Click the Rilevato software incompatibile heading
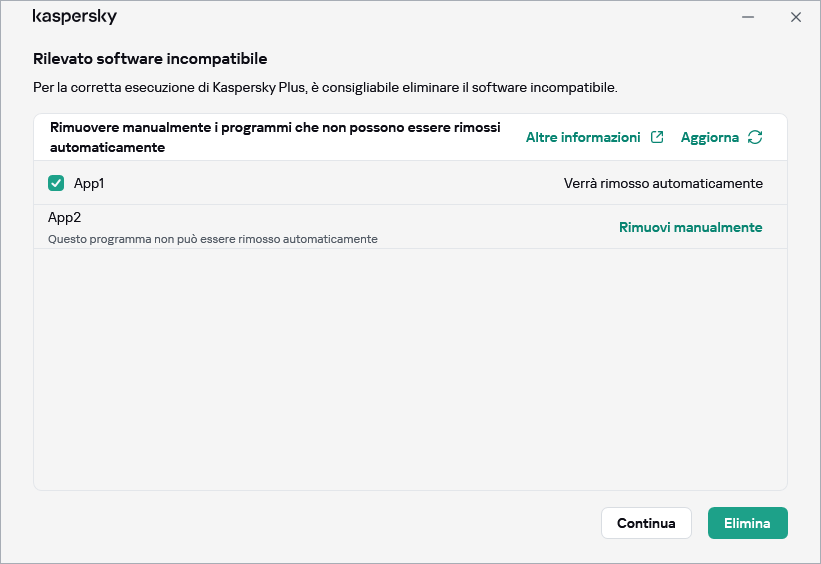 click(150, 59)
